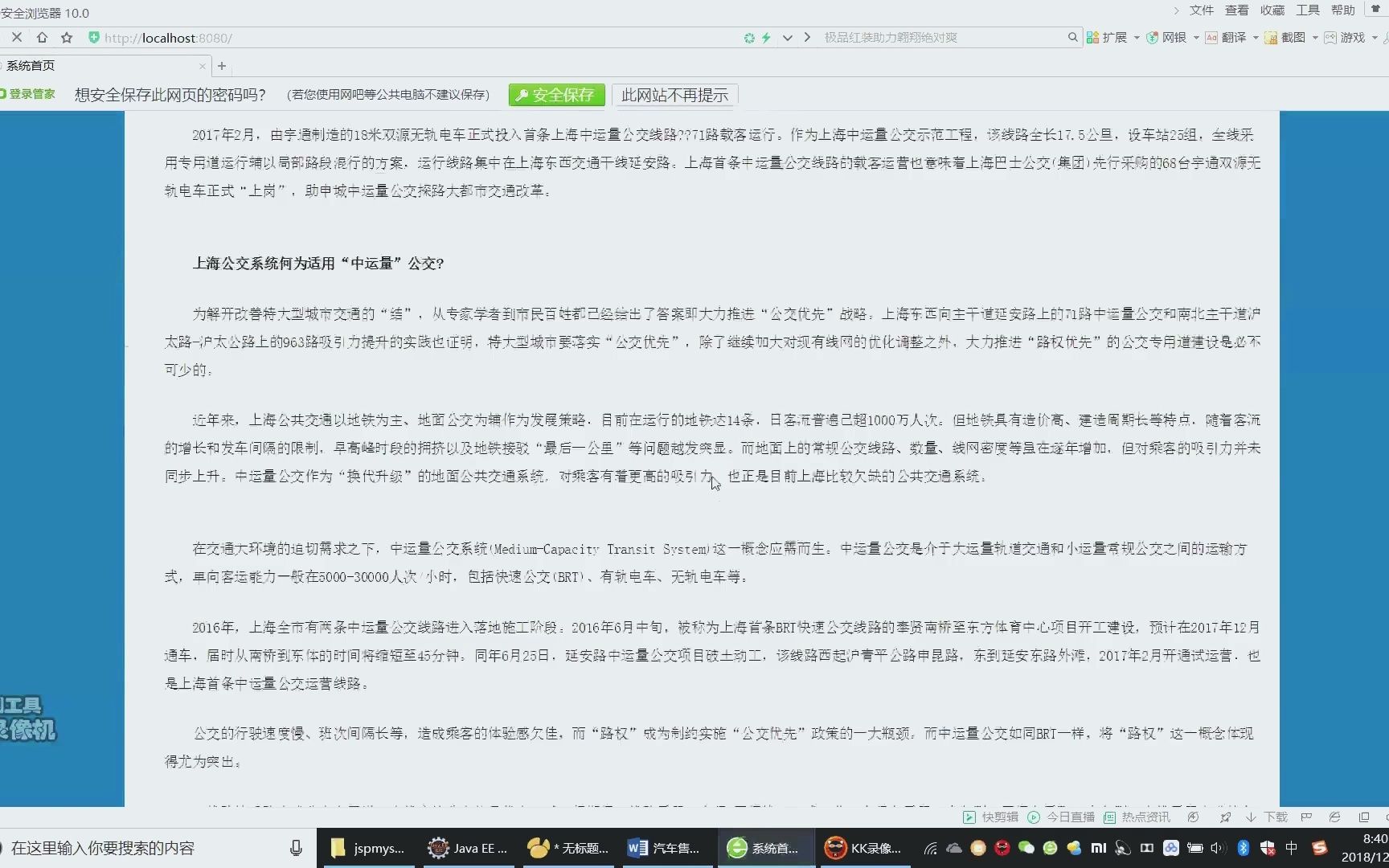This screenshot has width=1389, height=868.
Task: Click the 网银 online banking protection icon
Action: coord(1153,37)
